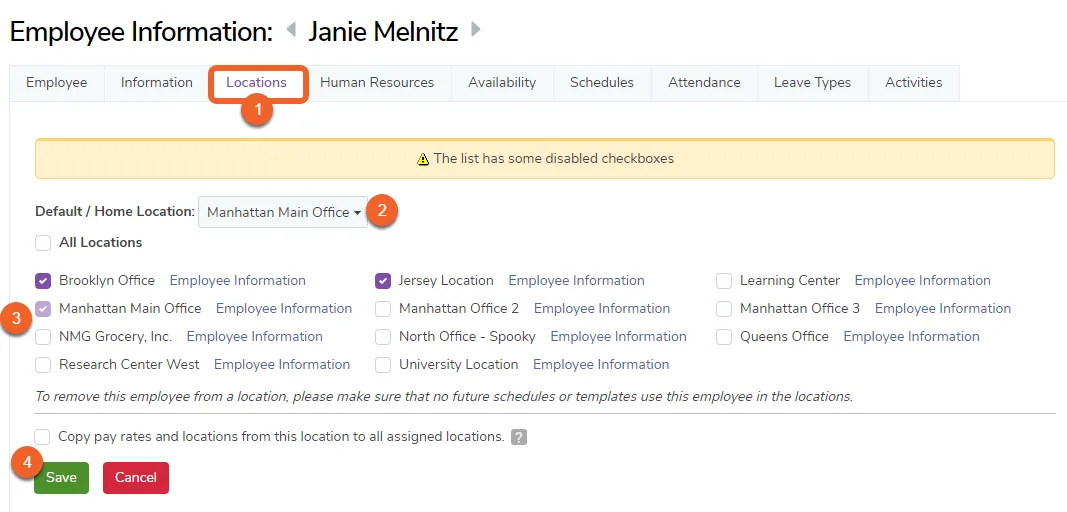Go to next employee arrow

(476, 30)
